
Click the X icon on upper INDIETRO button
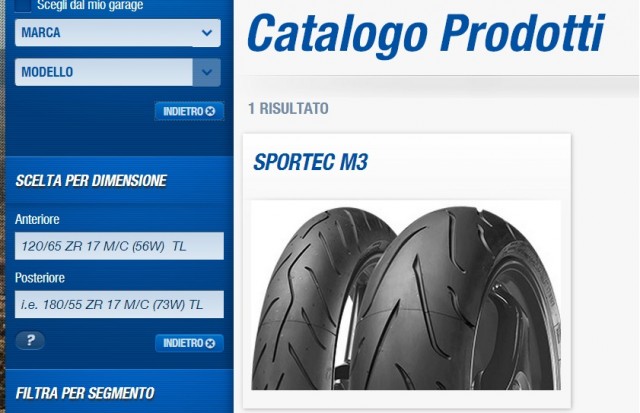click(211, 111)
